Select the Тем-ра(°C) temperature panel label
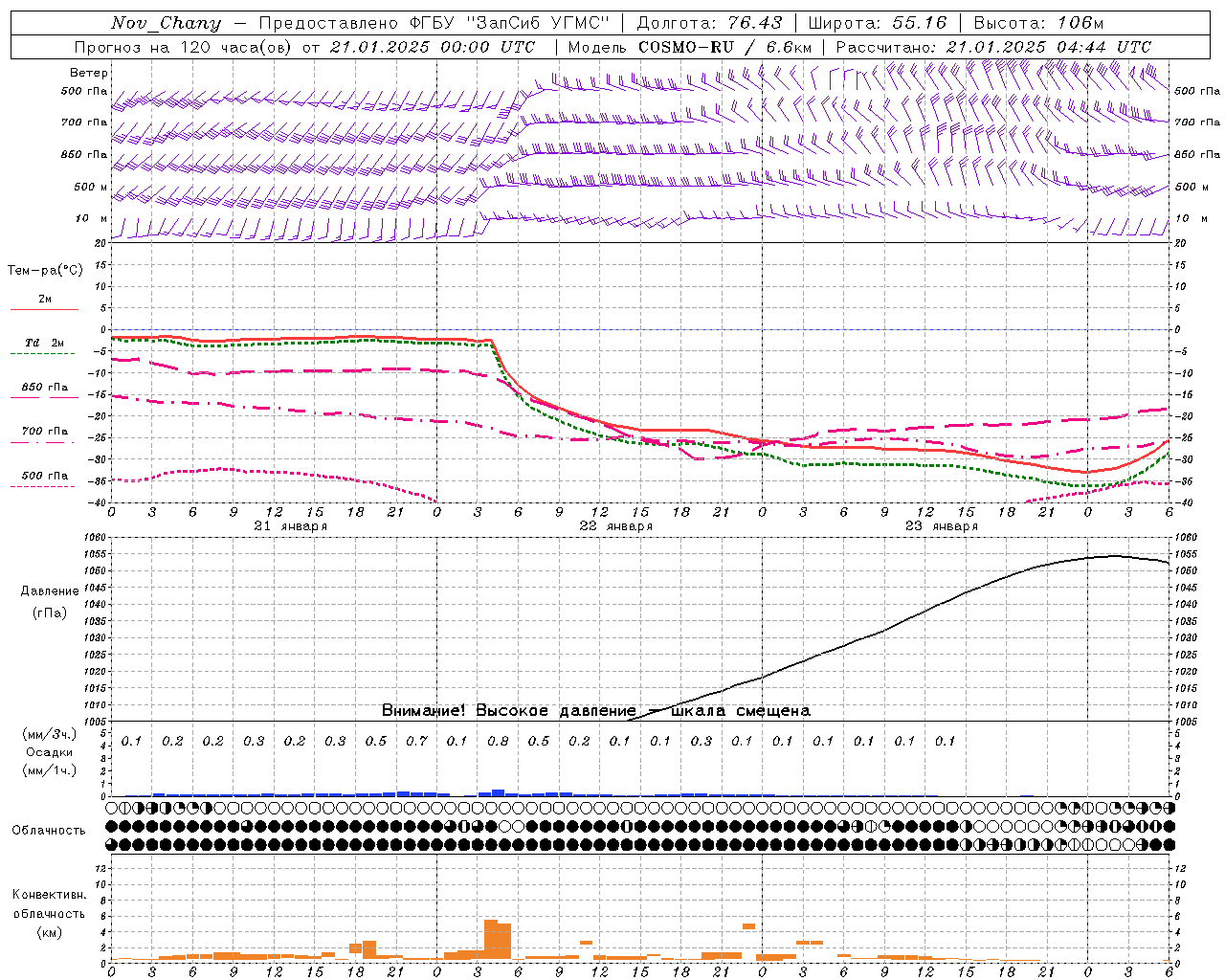This screenshot has height=980, width=1225. (45, 271)
